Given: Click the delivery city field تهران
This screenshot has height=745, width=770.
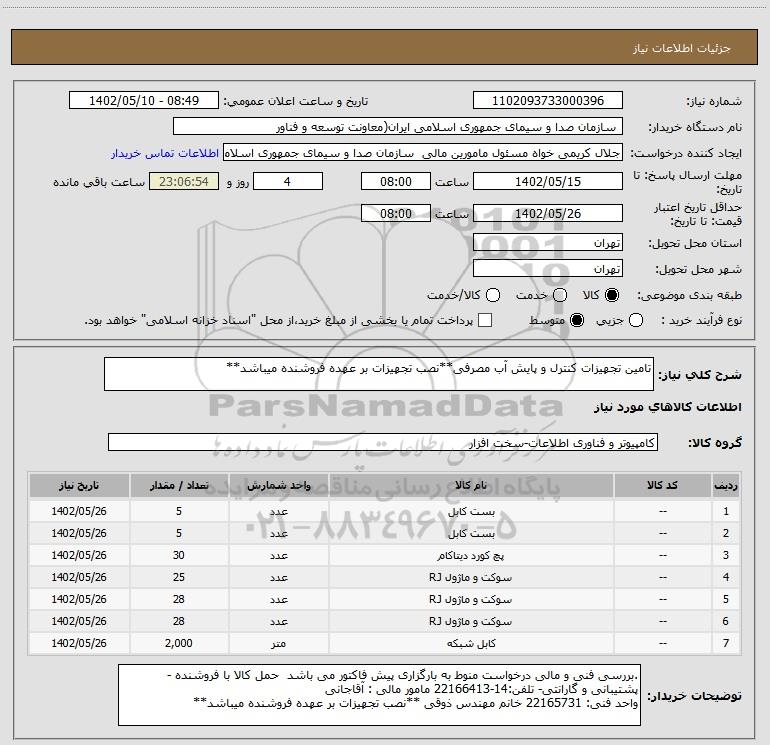Looking at the screenshot, I should (548, 269).
